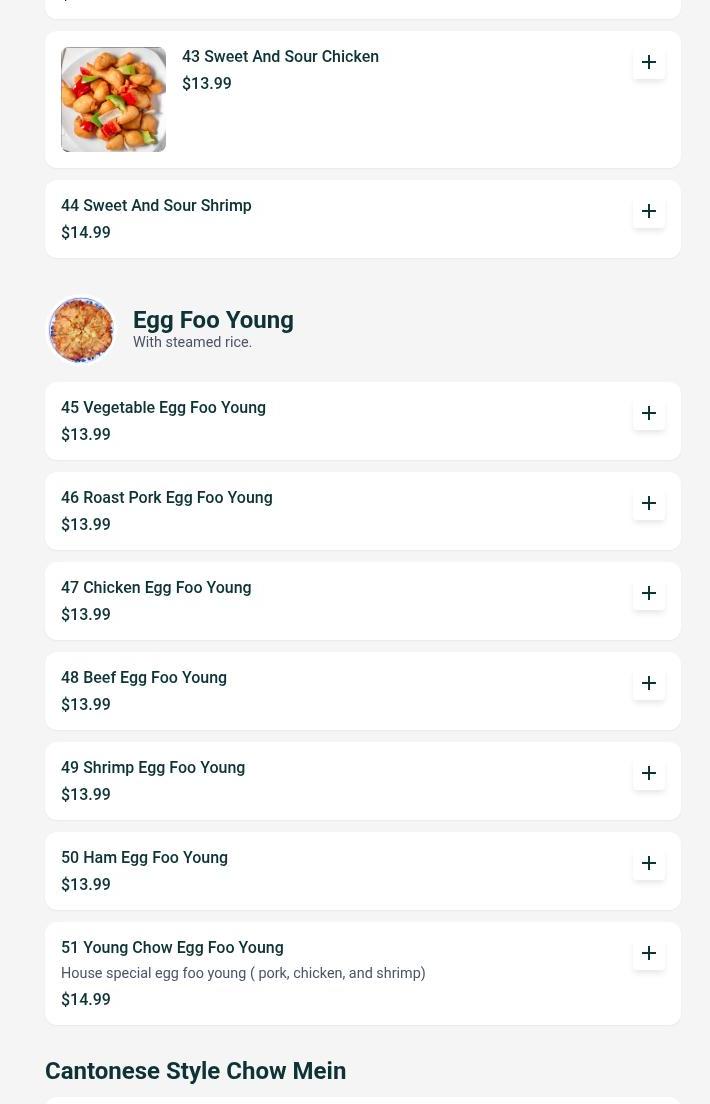
Task: Open the 44 Sweet And Sour Shrimp item name
Action: (156, 206)
